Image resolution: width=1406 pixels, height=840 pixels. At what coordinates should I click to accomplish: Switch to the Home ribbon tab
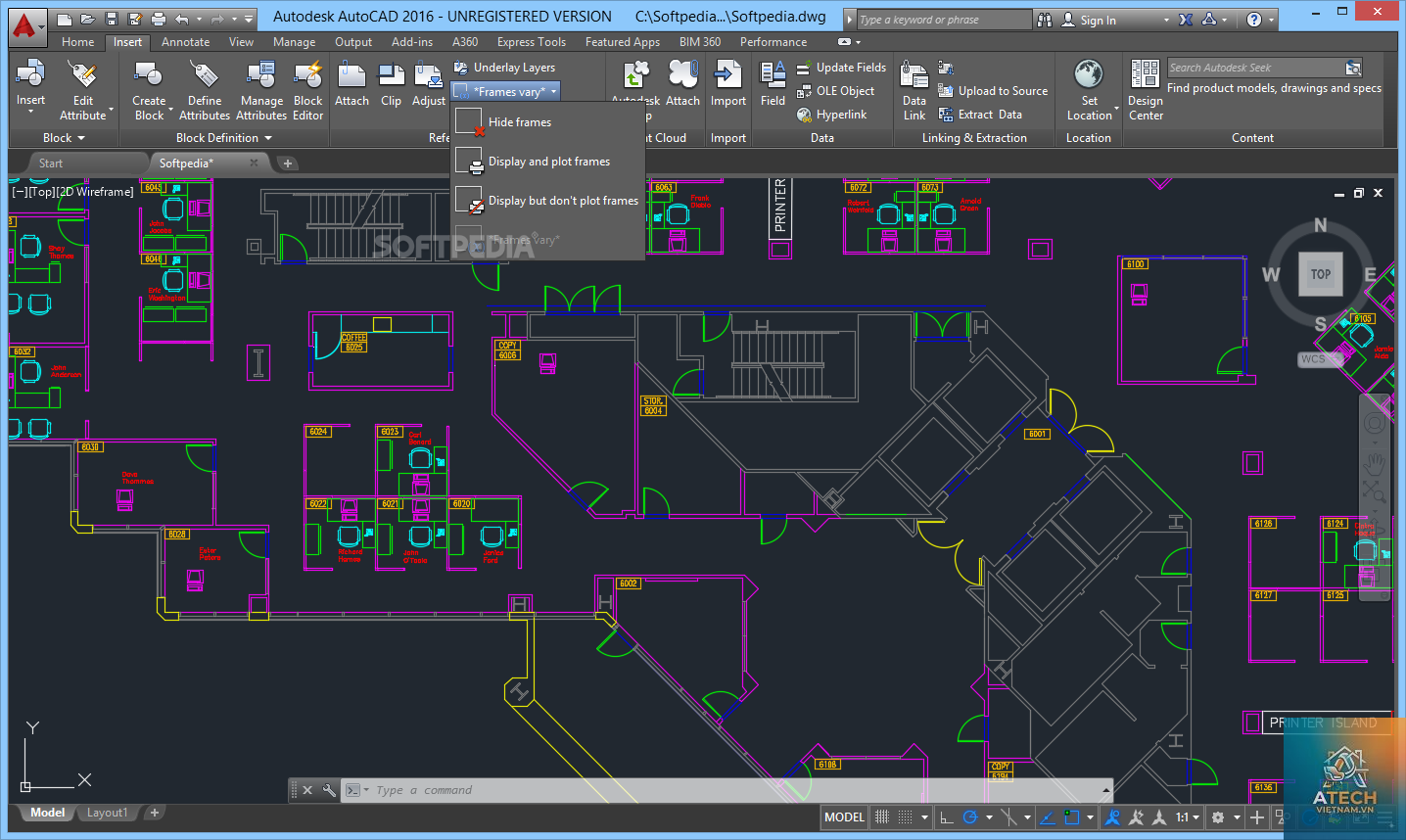pos(77,42)
